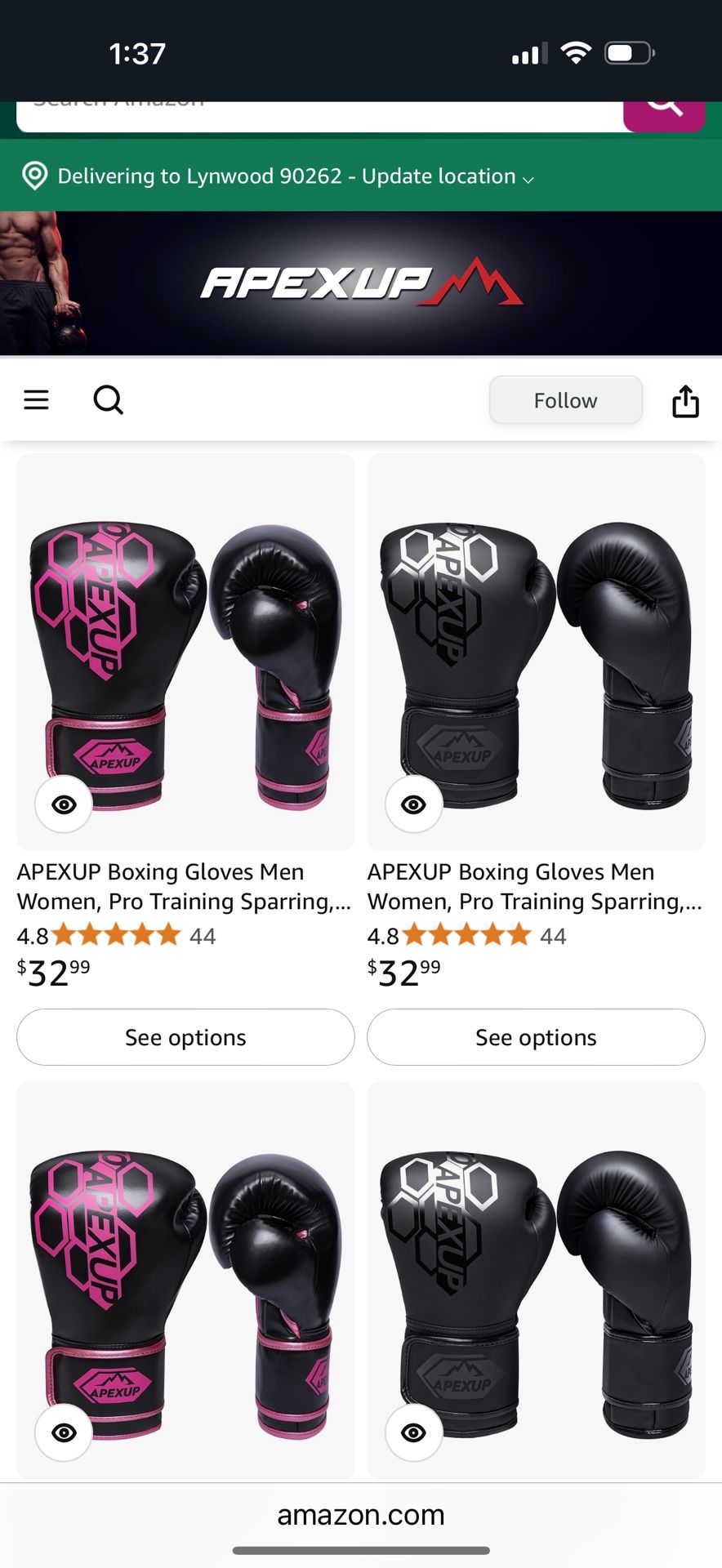Open the Amazon hamburger menu
The image size is (722, 1568).
coord(36,400)
